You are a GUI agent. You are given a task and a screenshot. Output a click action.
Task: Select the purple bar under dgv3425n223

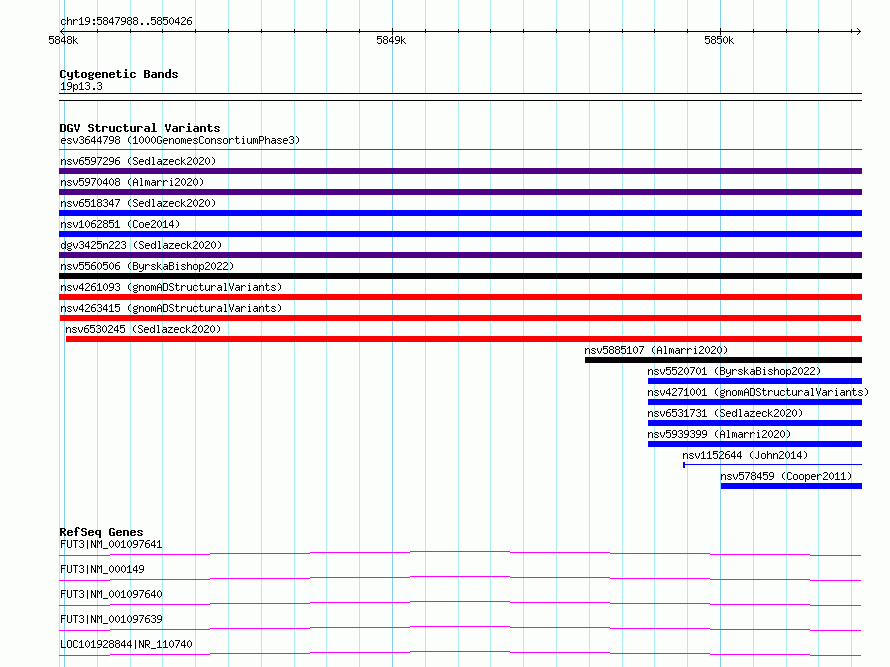[x=460, y=255]
